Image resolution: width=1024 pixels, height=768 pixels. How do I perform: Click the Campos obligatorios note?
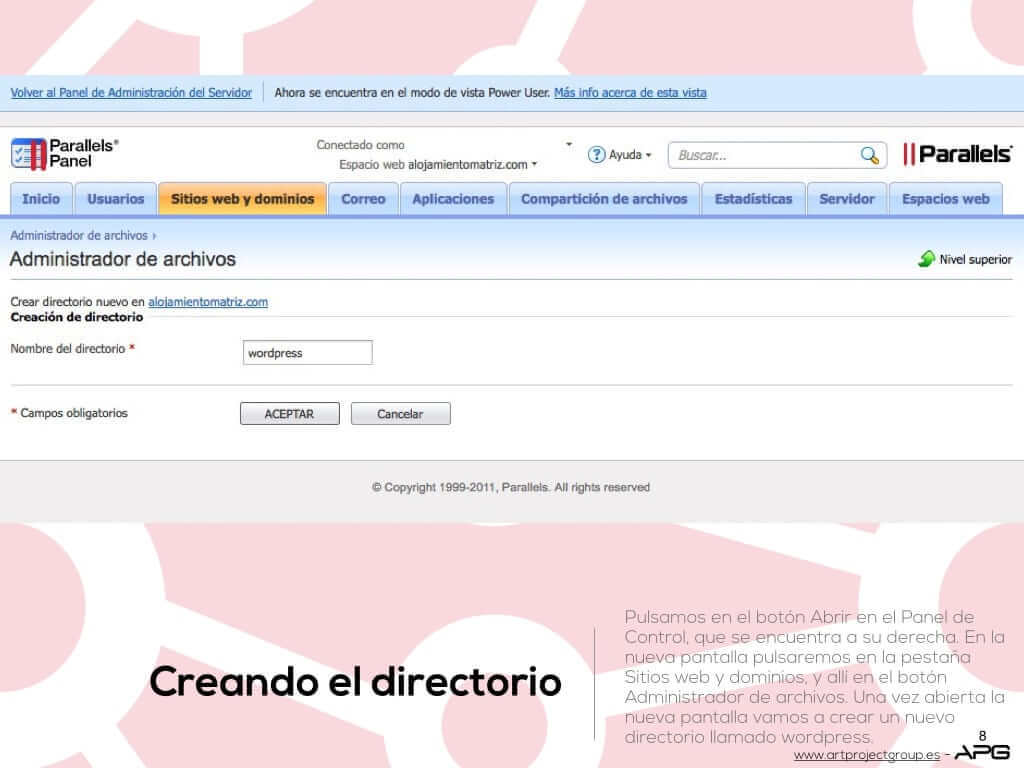coord(69,413)
